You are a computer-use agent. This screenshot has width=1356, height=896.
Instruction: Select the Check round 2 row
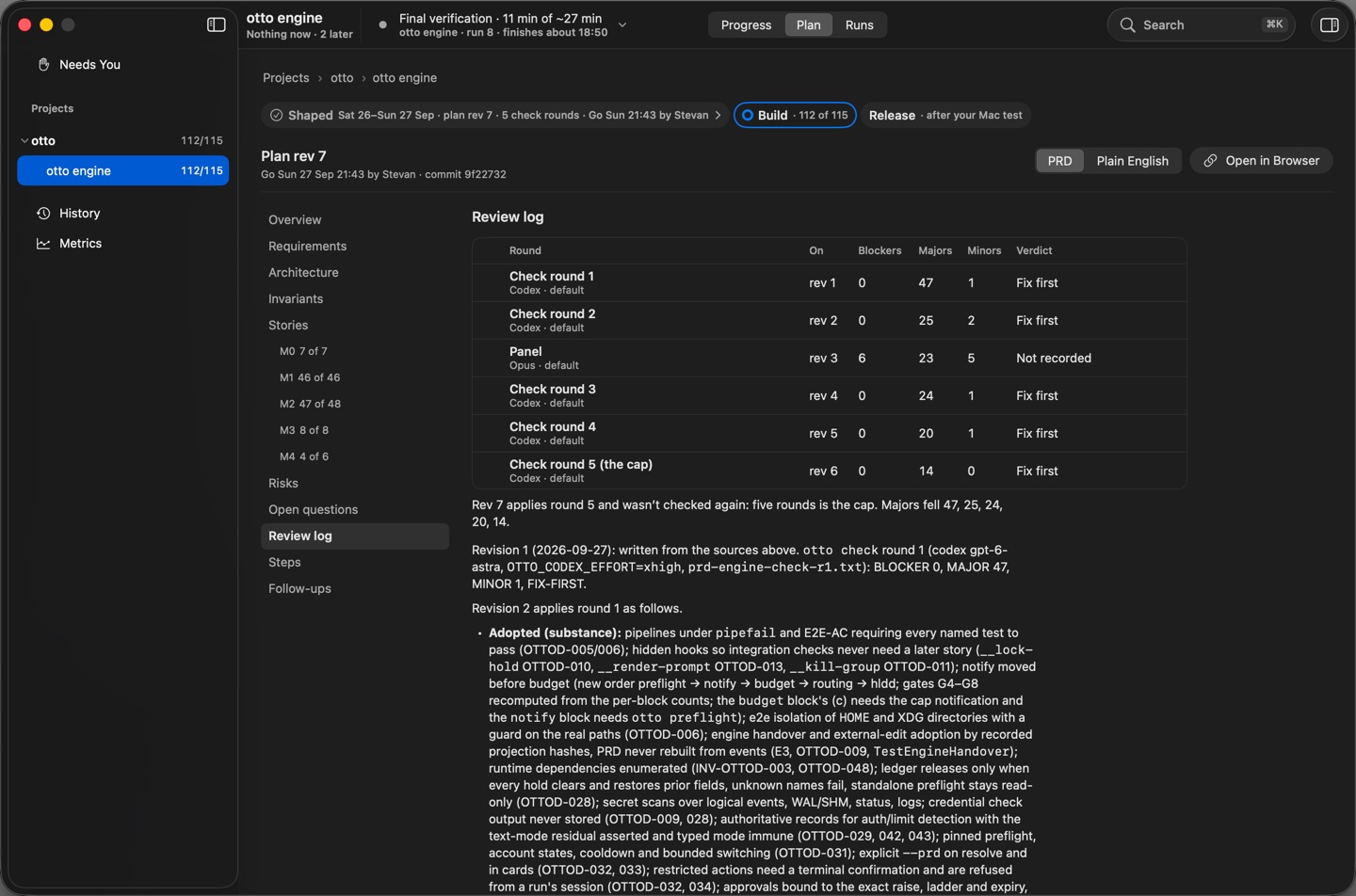pyautogui.click(x=829, y=320)
